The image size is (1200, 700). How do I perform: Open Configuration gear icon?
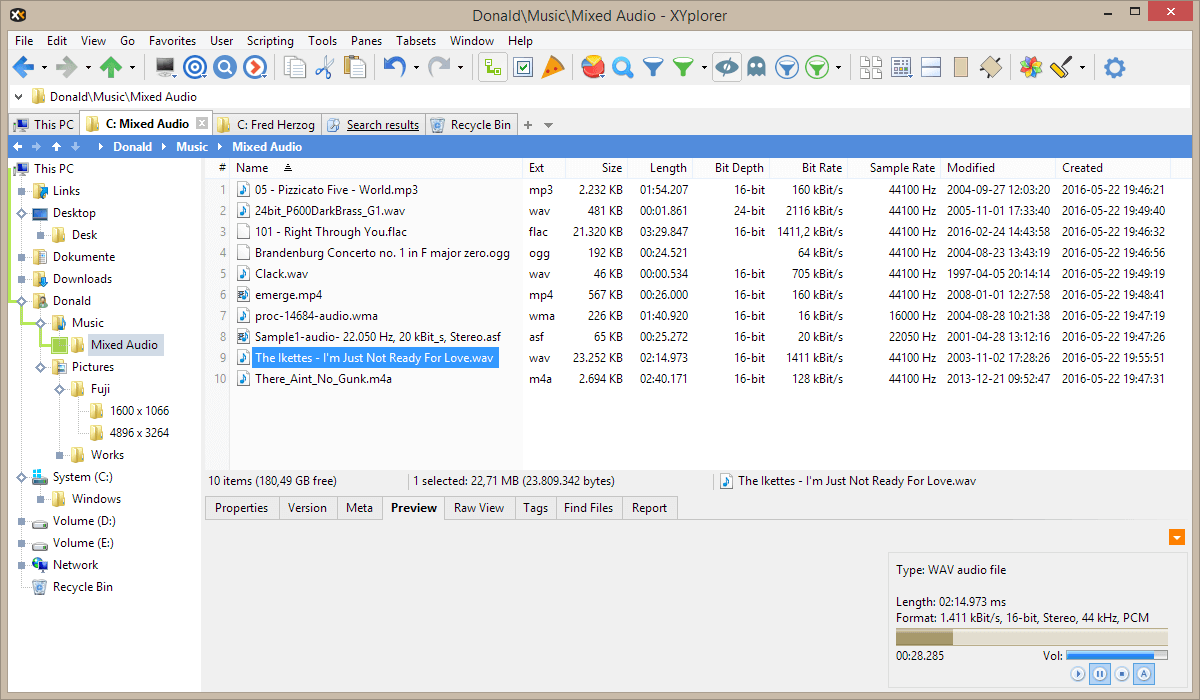coord(1114,67)
